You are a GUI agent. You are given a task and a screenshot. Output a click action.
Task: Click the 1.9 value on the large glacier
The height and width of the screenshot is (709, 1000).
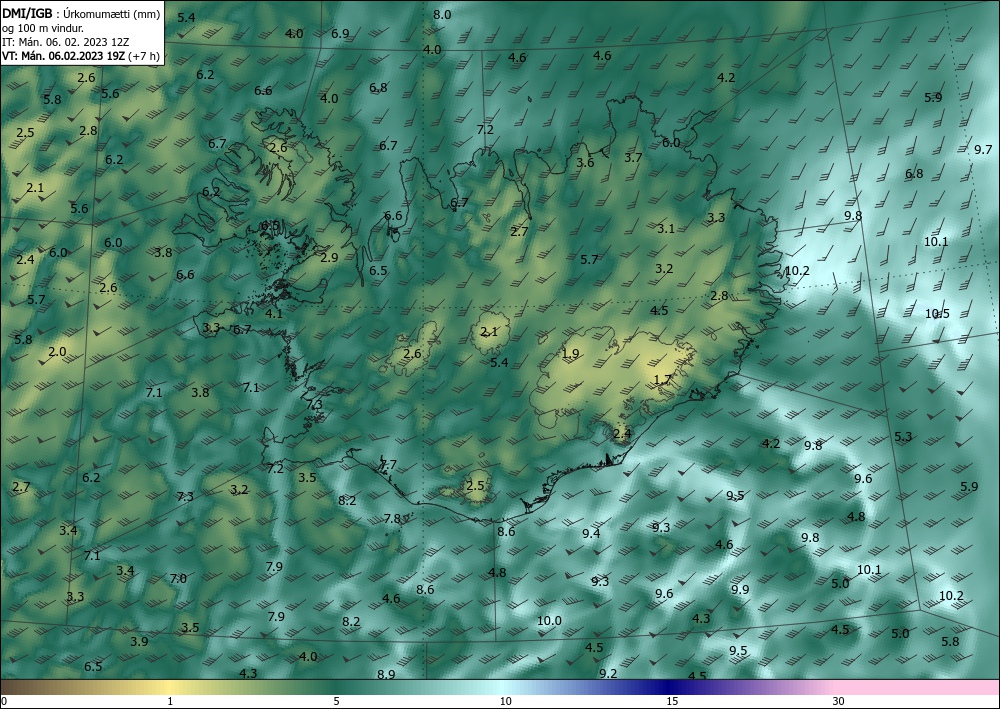[x=570, y=354]
